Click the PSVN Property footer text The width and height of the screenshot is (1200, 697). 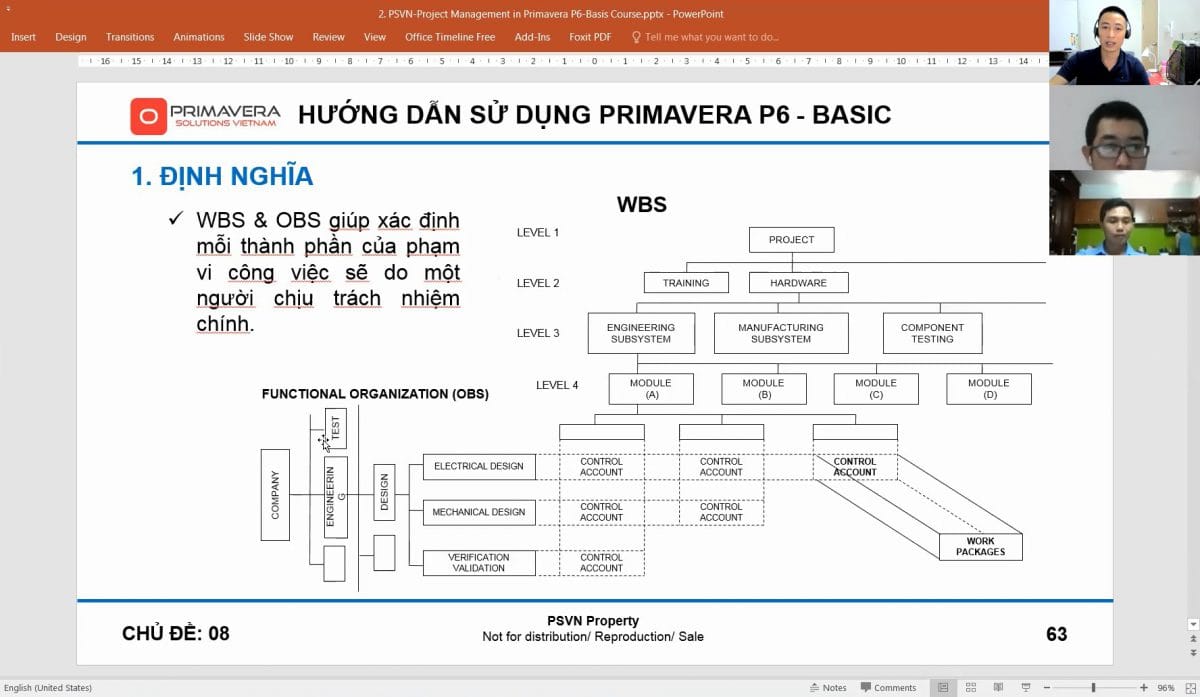[x=593, y=621]
